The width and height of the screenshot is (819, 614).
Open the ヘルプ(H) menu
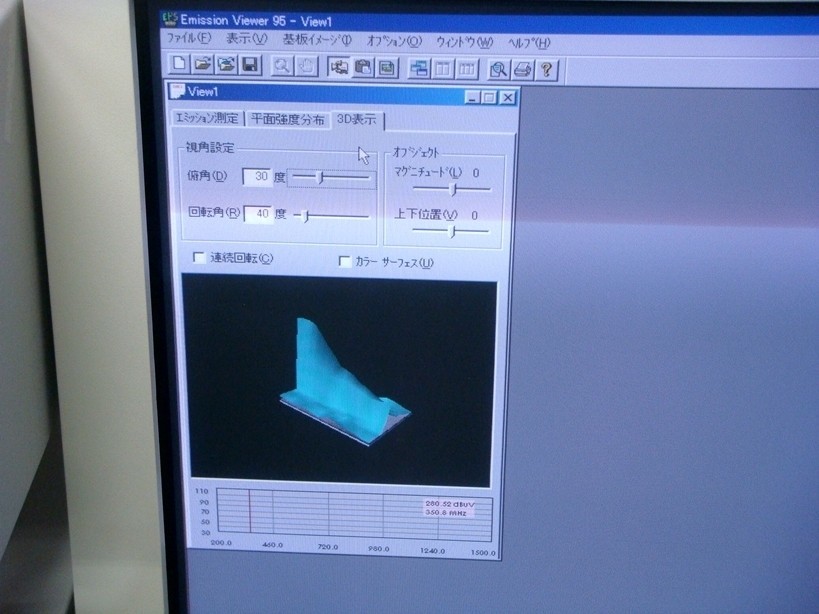529,43
